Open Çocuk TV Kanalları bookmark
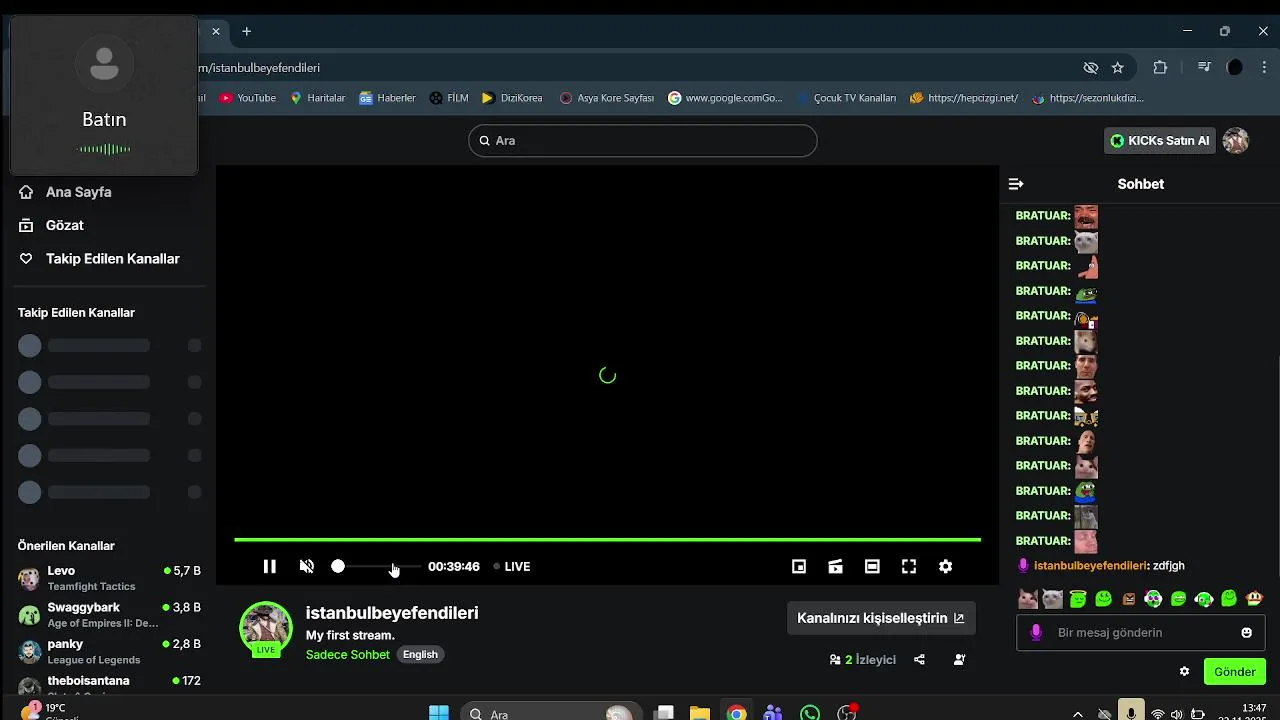This screenshot has height=720, width=1280. [846, 98]
